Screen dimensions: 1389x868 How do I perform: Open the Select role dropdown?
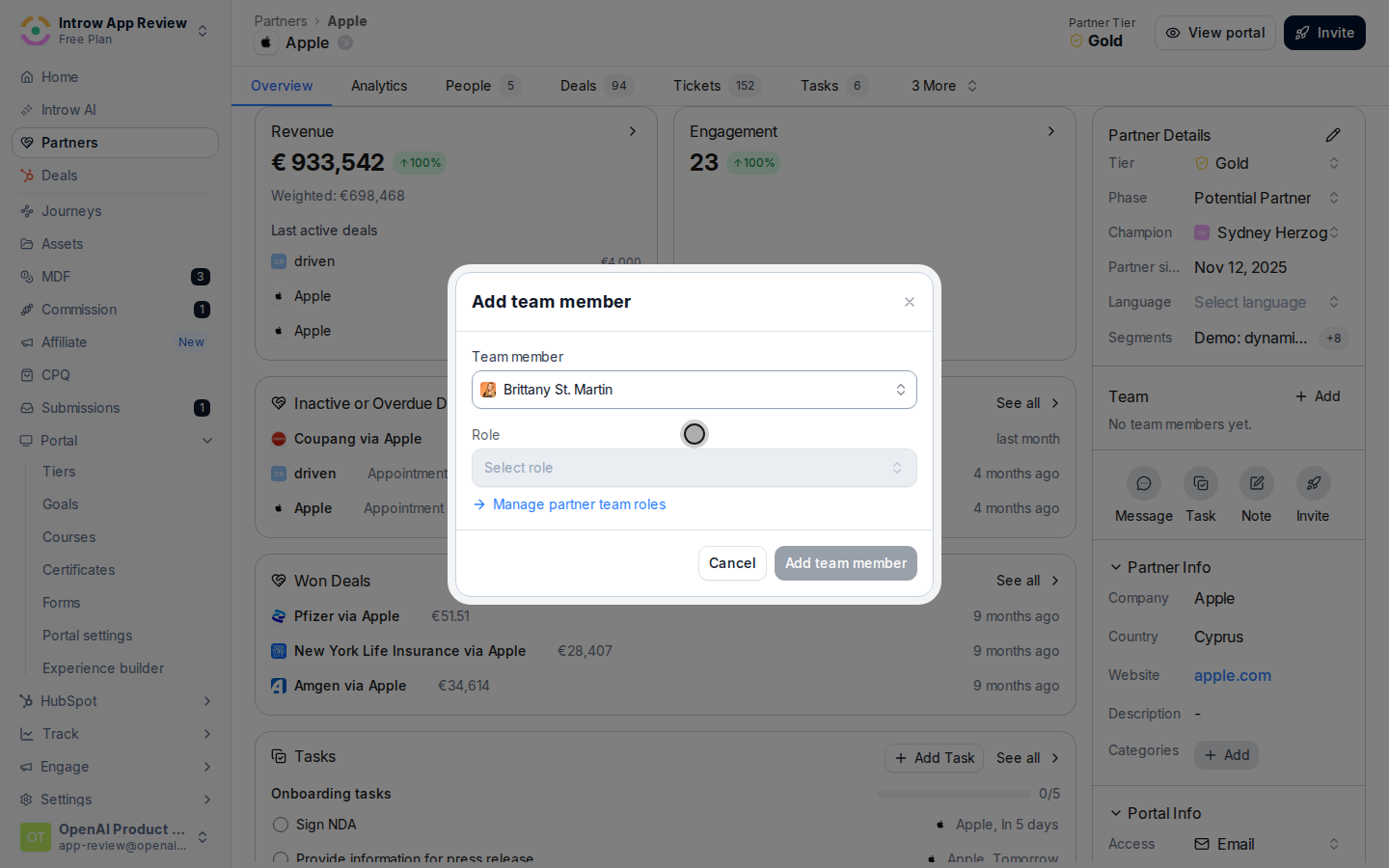[694, 468]
